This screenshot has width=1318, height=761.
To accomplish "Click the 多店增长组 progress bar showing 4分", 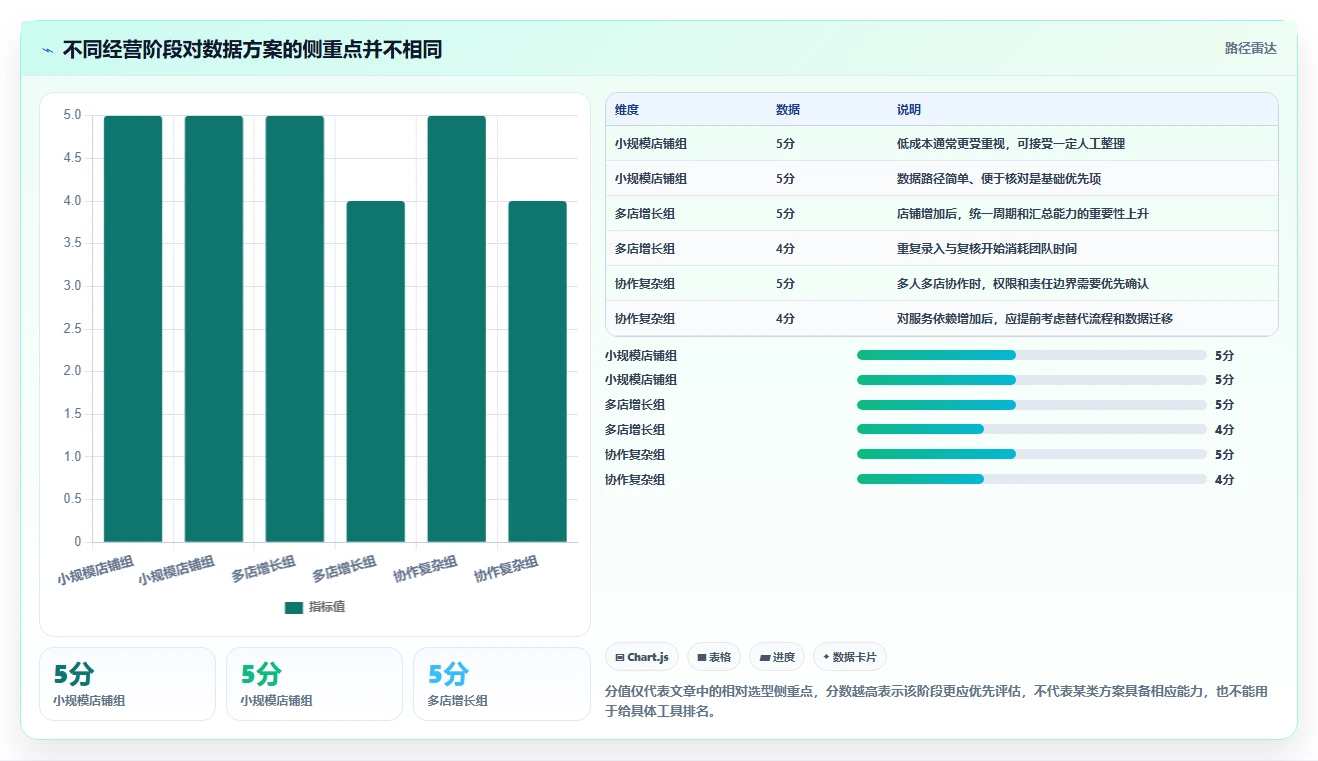I will pyautogui.click(x=1032, y=430).
